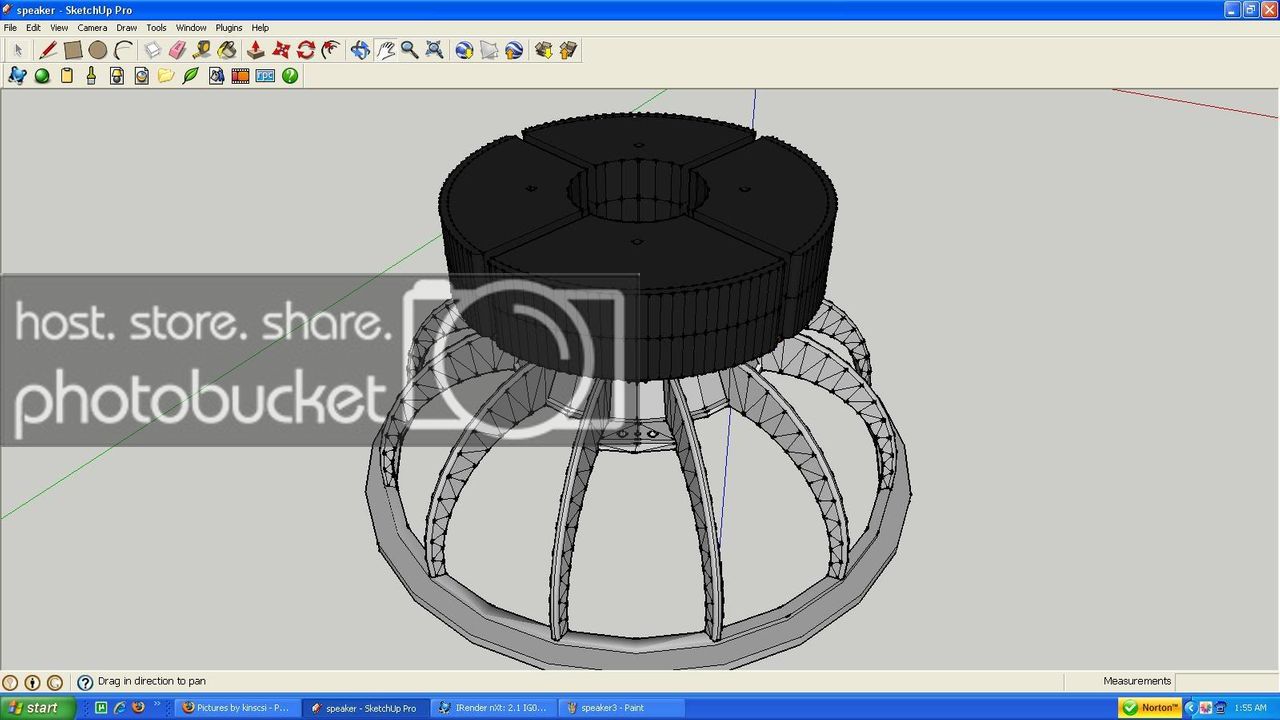Open the Windows Start menu
Screen dimensions: 1280x720
37,708
